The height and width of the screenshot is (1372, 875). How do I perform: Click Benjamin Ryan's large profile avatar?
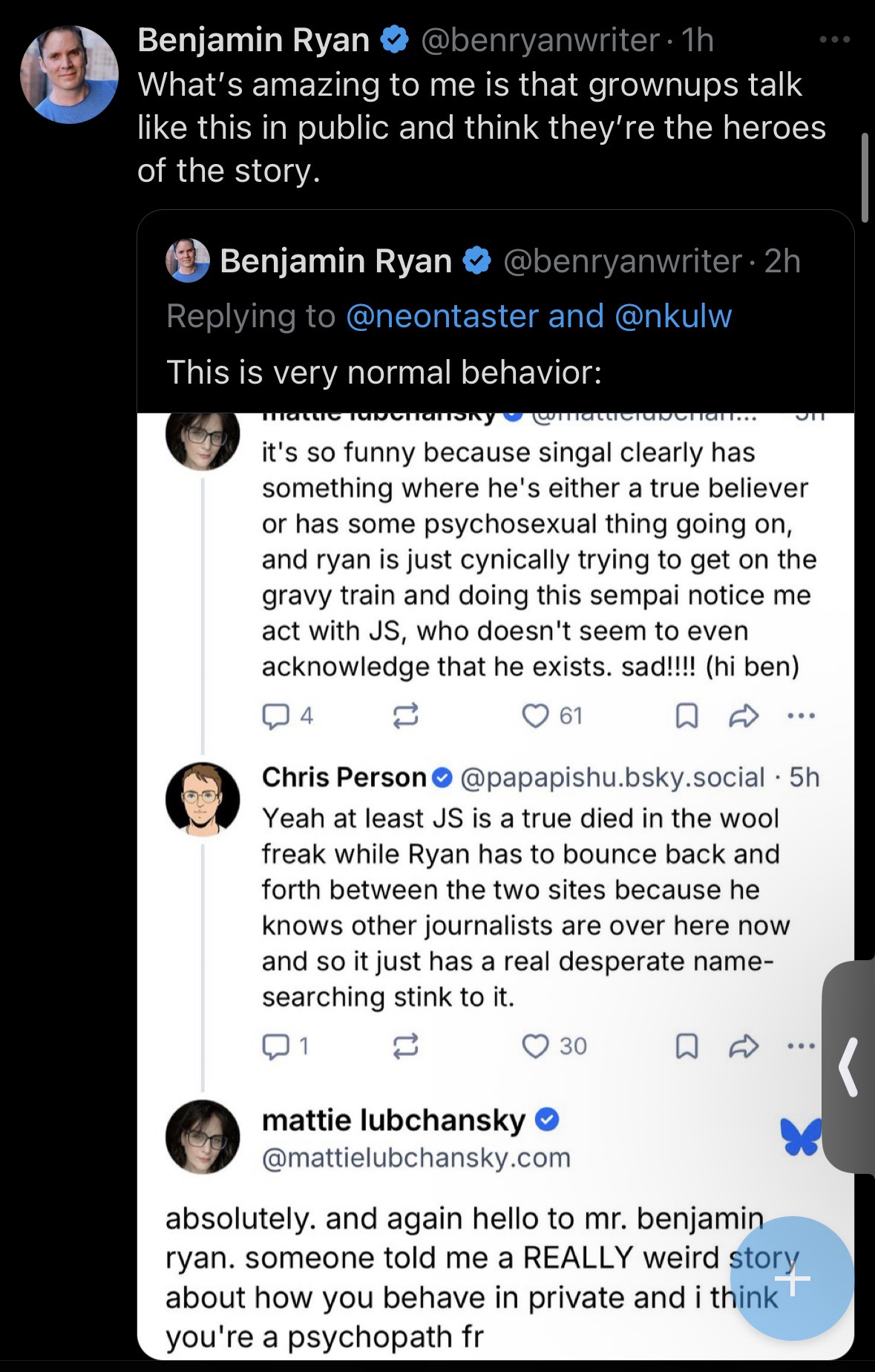68,74
